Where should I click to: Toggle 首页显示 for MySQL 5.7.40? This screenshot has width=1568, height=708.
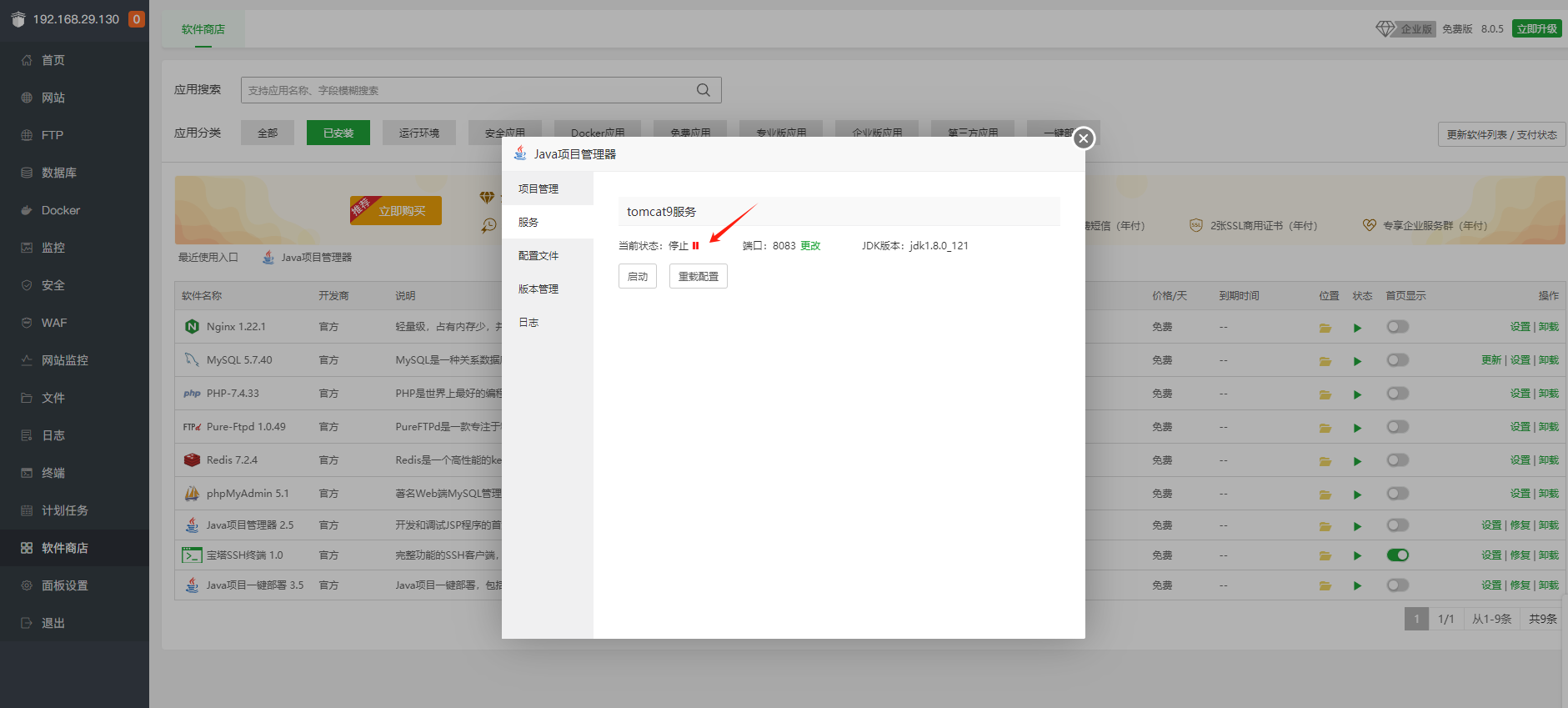pyautogui.click(x=1398, y=360)
